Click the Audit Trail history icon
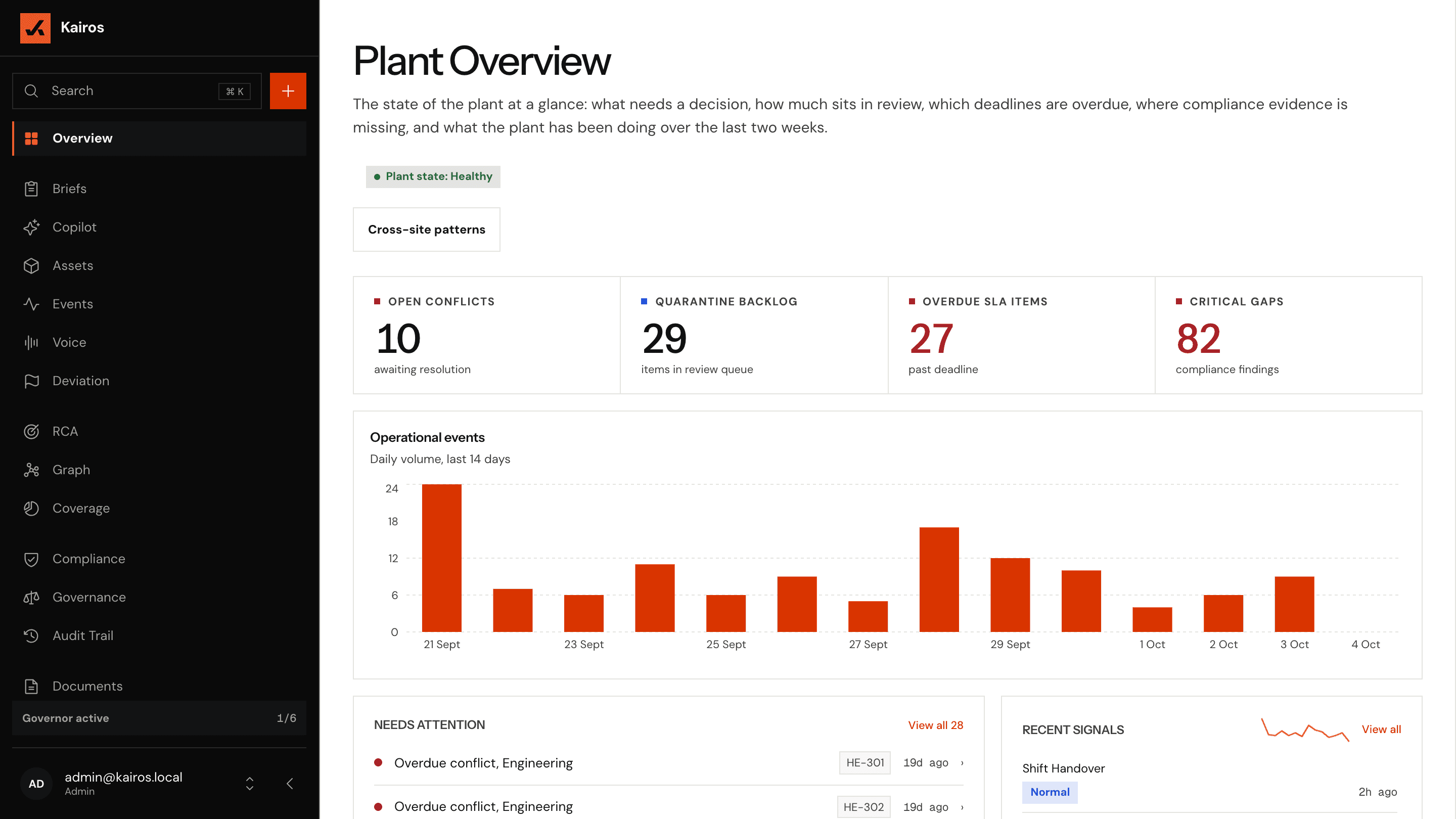Screen dimensions: 1456x819 [32, 636]
